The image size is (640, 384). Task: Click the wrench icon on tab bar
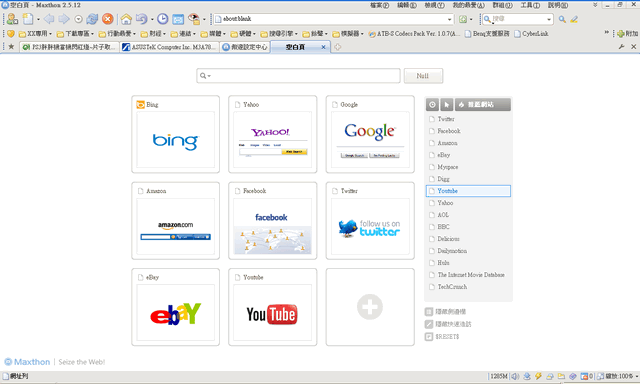pos(621,47)
